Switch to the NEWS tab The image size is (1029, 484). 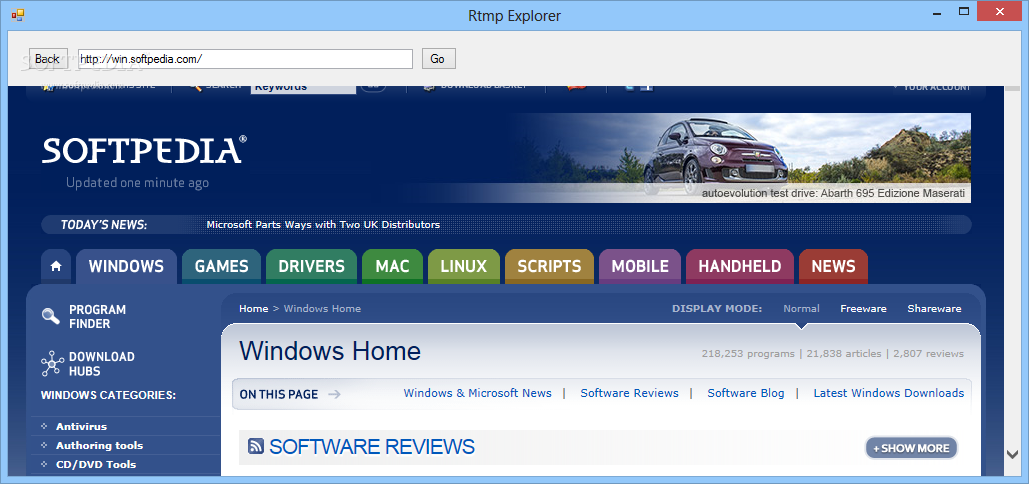point(833,266)
